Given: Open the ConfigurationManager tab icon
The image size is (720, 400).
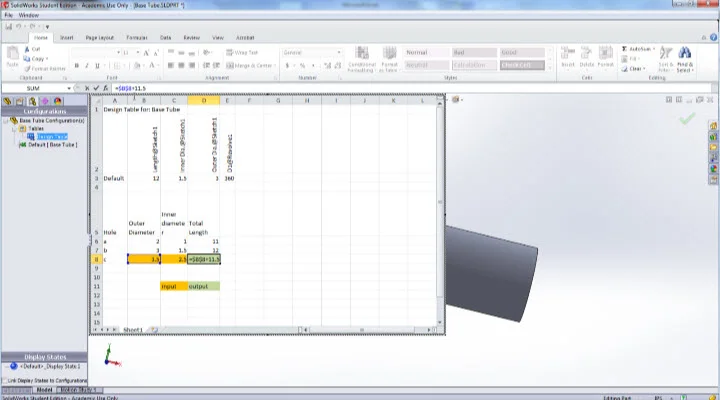Looking at the screenshot, I should point(33,101).
